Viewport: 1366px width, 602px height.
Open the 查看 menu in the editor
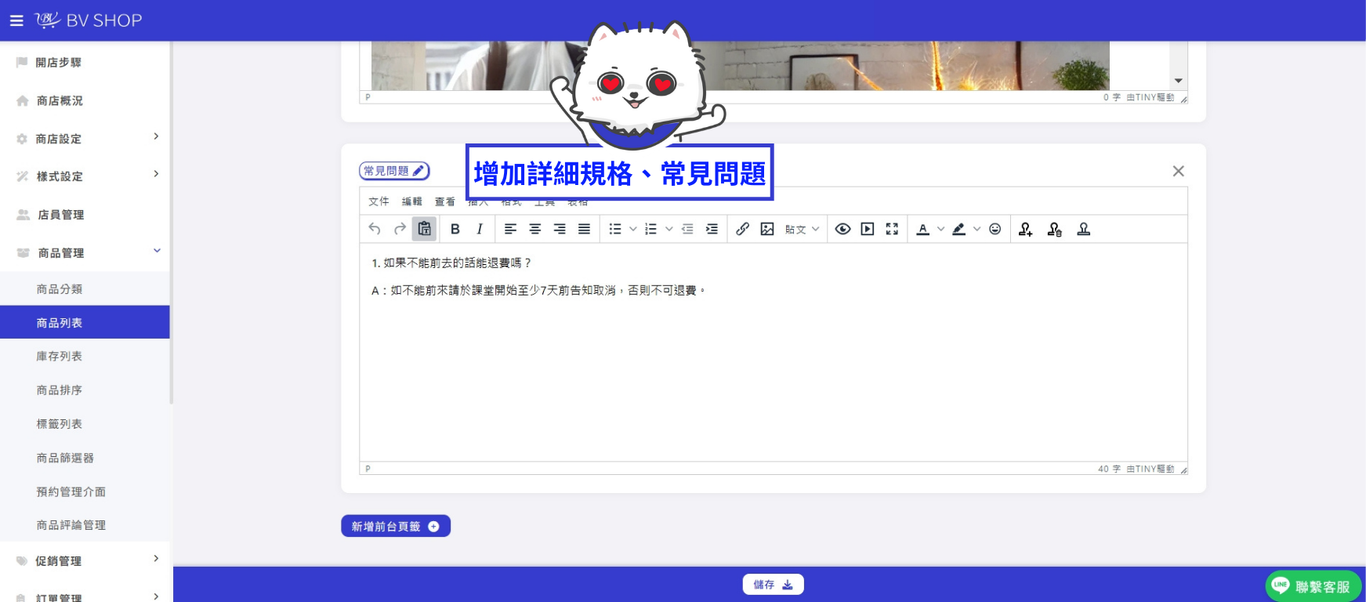[445, 202]
